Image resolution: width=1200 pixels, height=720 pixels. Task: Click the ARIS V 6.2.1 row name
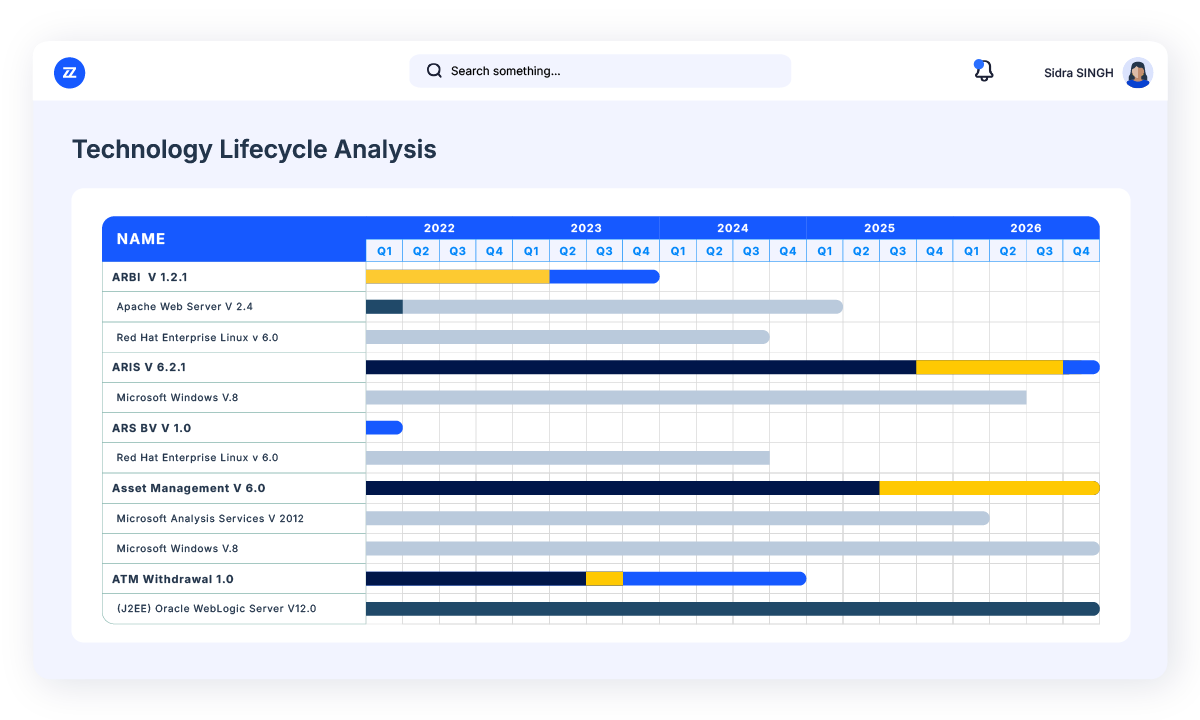[149, 367]
